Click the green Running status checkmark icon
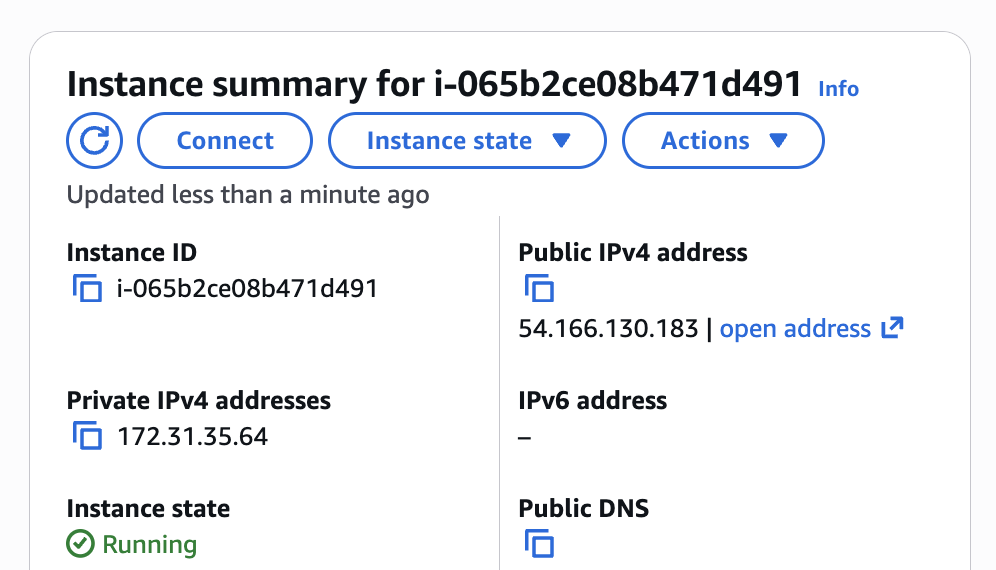 coord(80,545)
